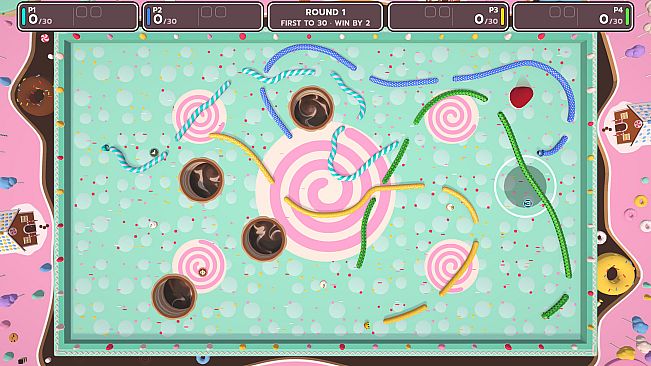This screenshot has height=366, width=651.
Task: Click the red strawberry candy pickup
Action: pos(521,97)
